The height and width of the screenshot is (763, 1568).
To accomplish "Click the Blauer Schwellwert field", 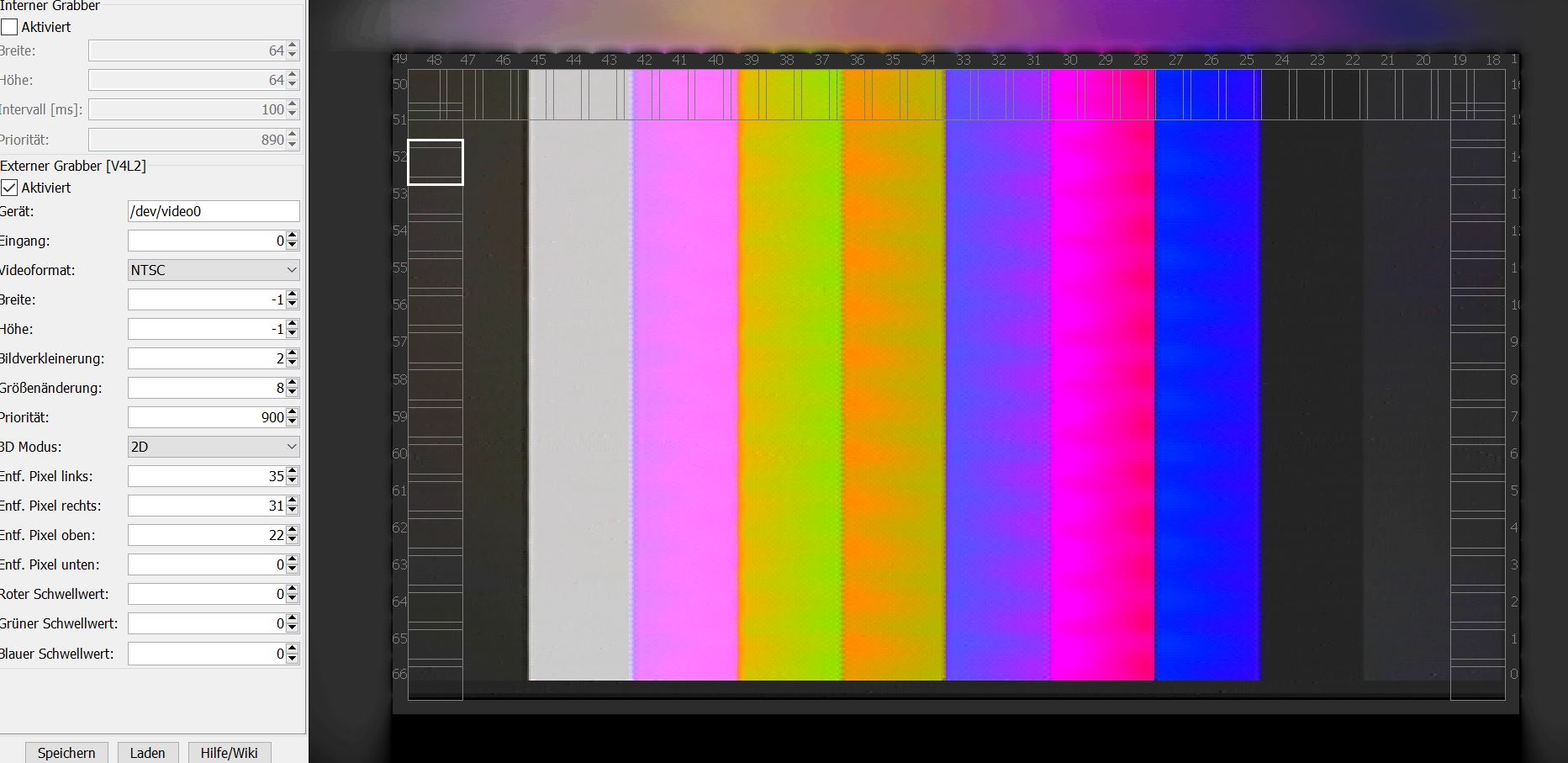I will tap(207, 654).
